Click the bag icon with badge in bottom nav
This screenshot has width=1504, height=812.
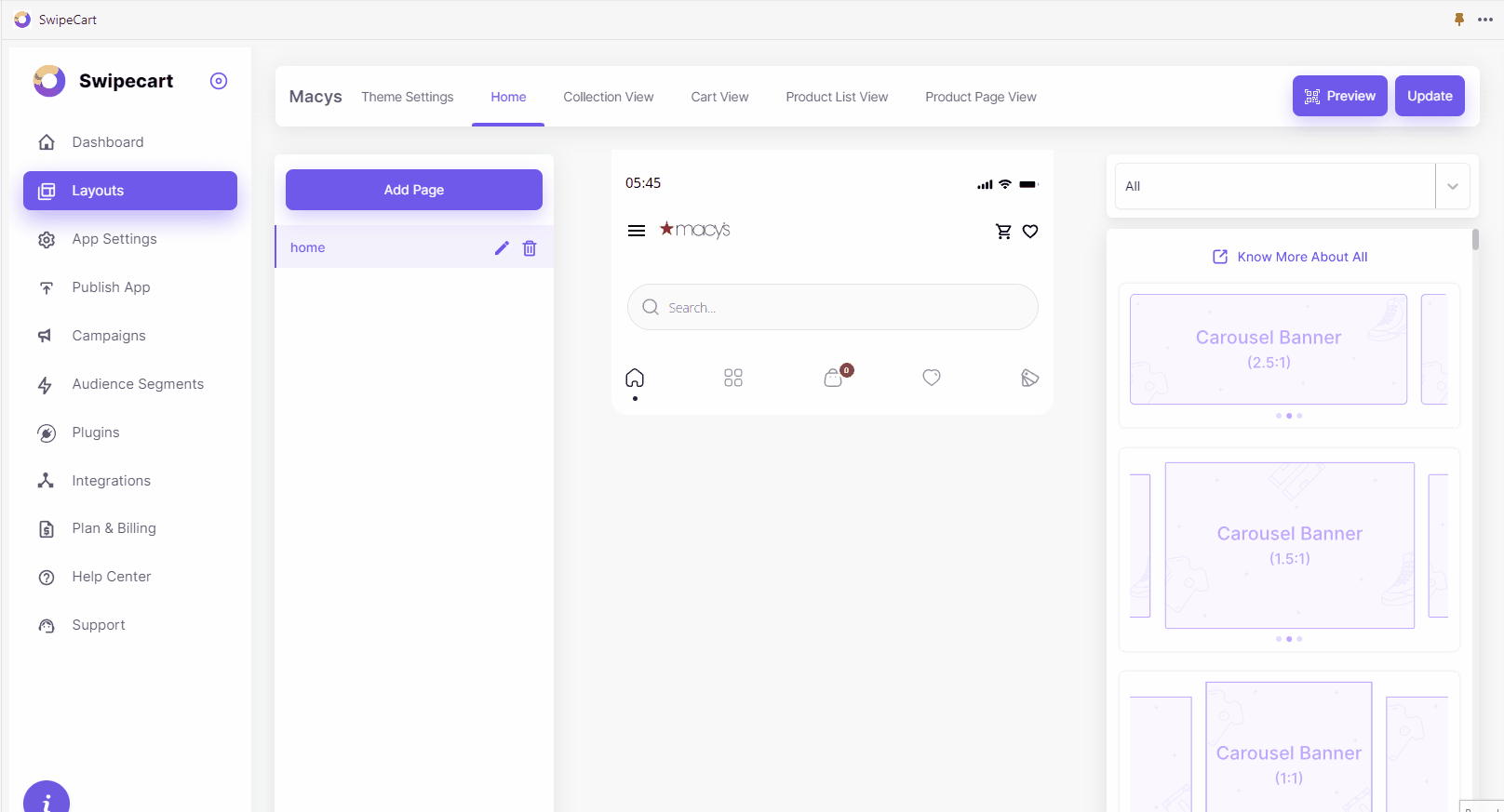[837, 376]
